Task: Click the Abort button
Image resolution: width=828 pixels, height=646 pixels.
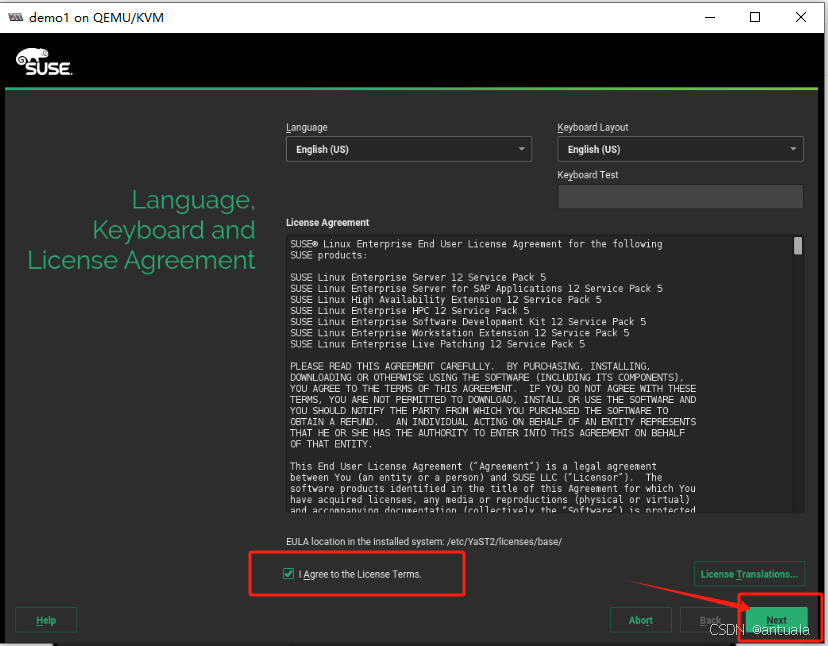Action: pyautogui.click(x=641, y=620)
